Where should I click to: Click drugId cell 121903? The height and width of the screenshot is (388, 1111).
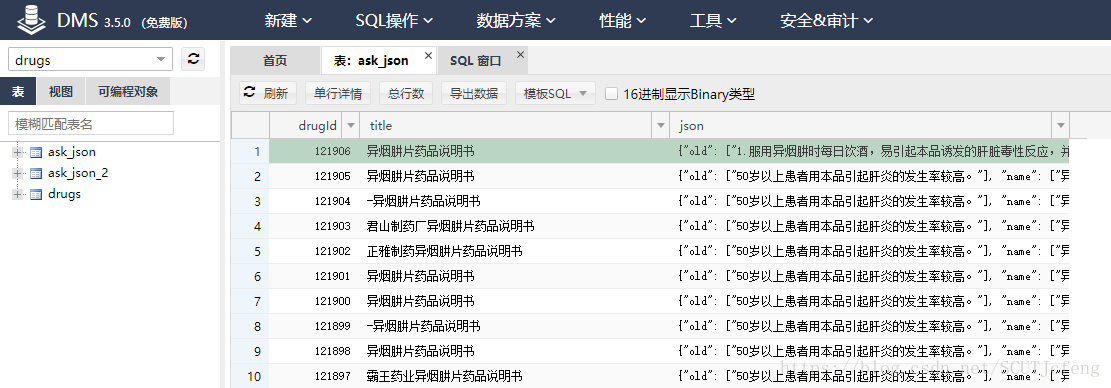pyautogui.click(x=315, y=227)
